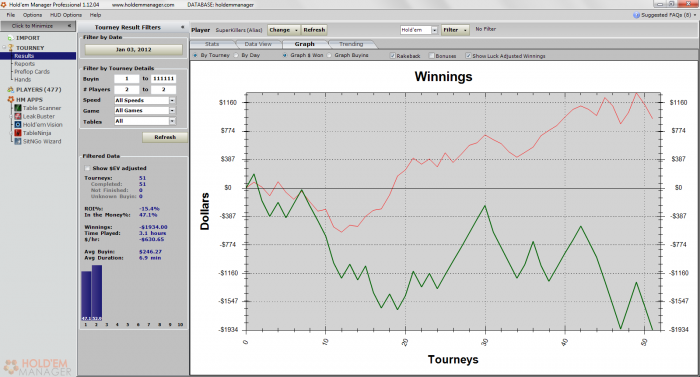Click the Buyin maximum input field

point(163,79)
